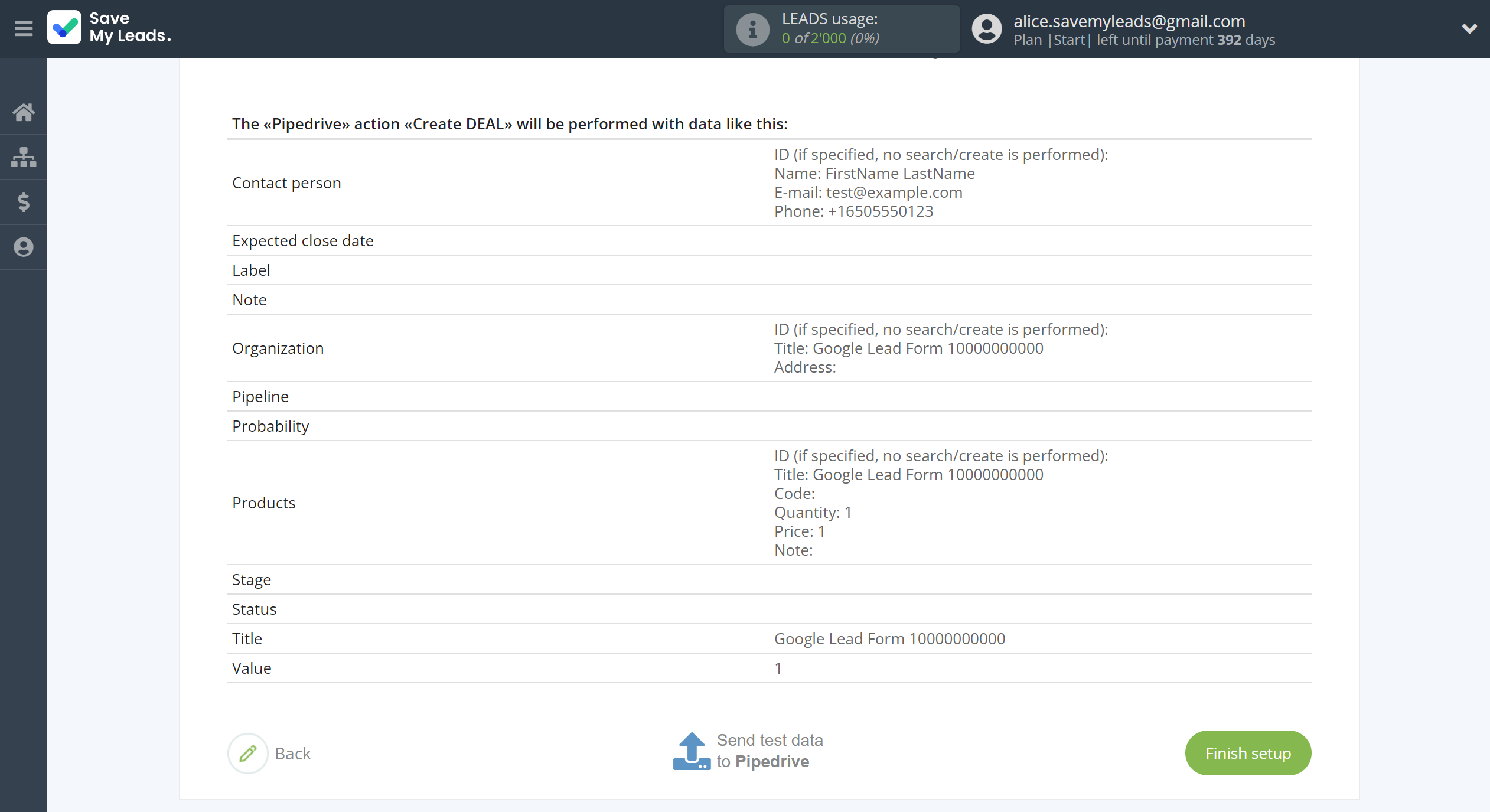Select Organization Address: field

coord(805,367)
